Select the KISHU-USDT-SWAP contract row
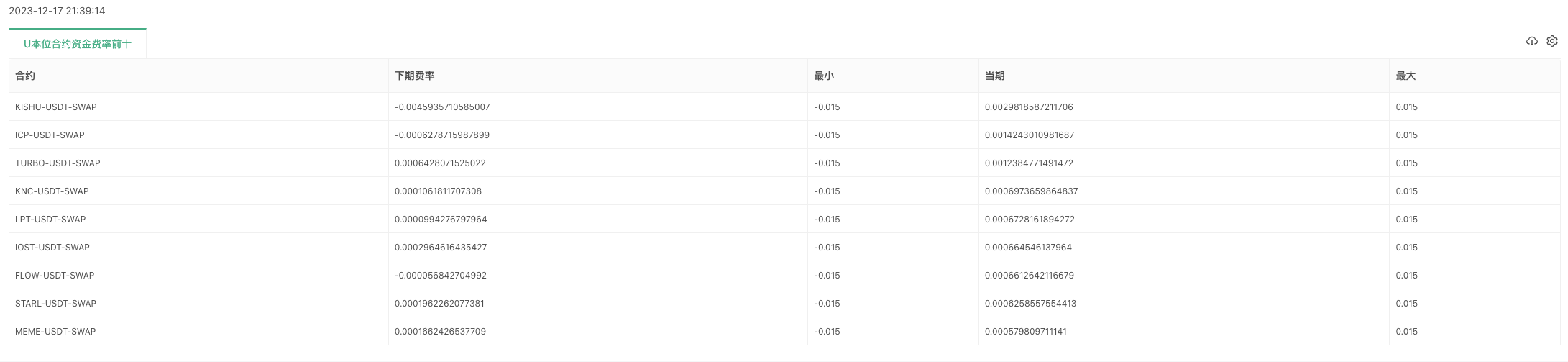Screen dimensions: 1568x362 click(56, 107)
